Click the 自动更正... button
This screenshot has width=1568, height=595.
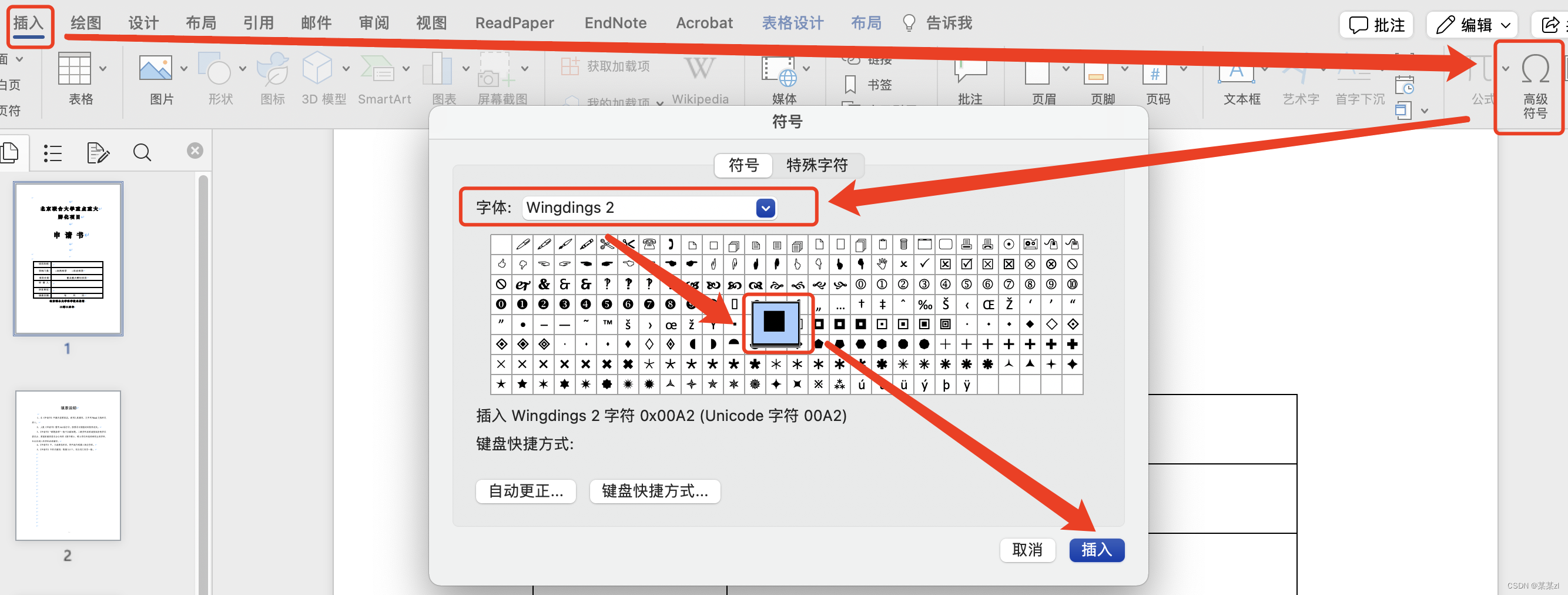click(526, 492)
